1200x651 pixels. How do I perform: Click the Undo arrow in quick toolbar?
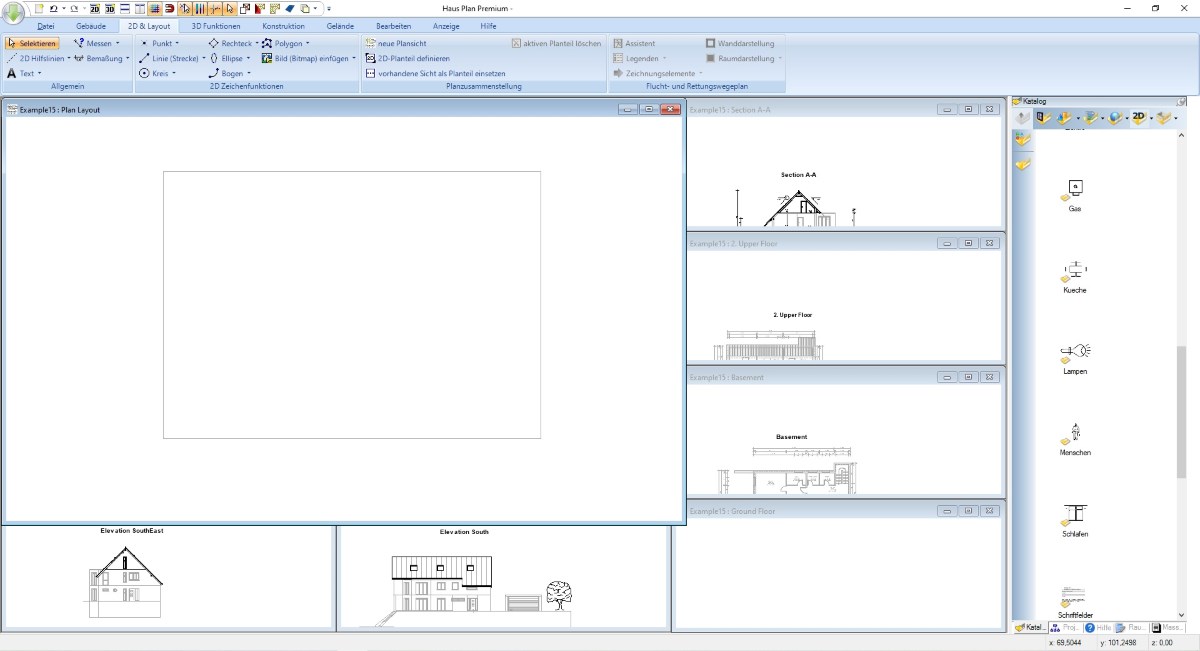(x=53, y=8)
